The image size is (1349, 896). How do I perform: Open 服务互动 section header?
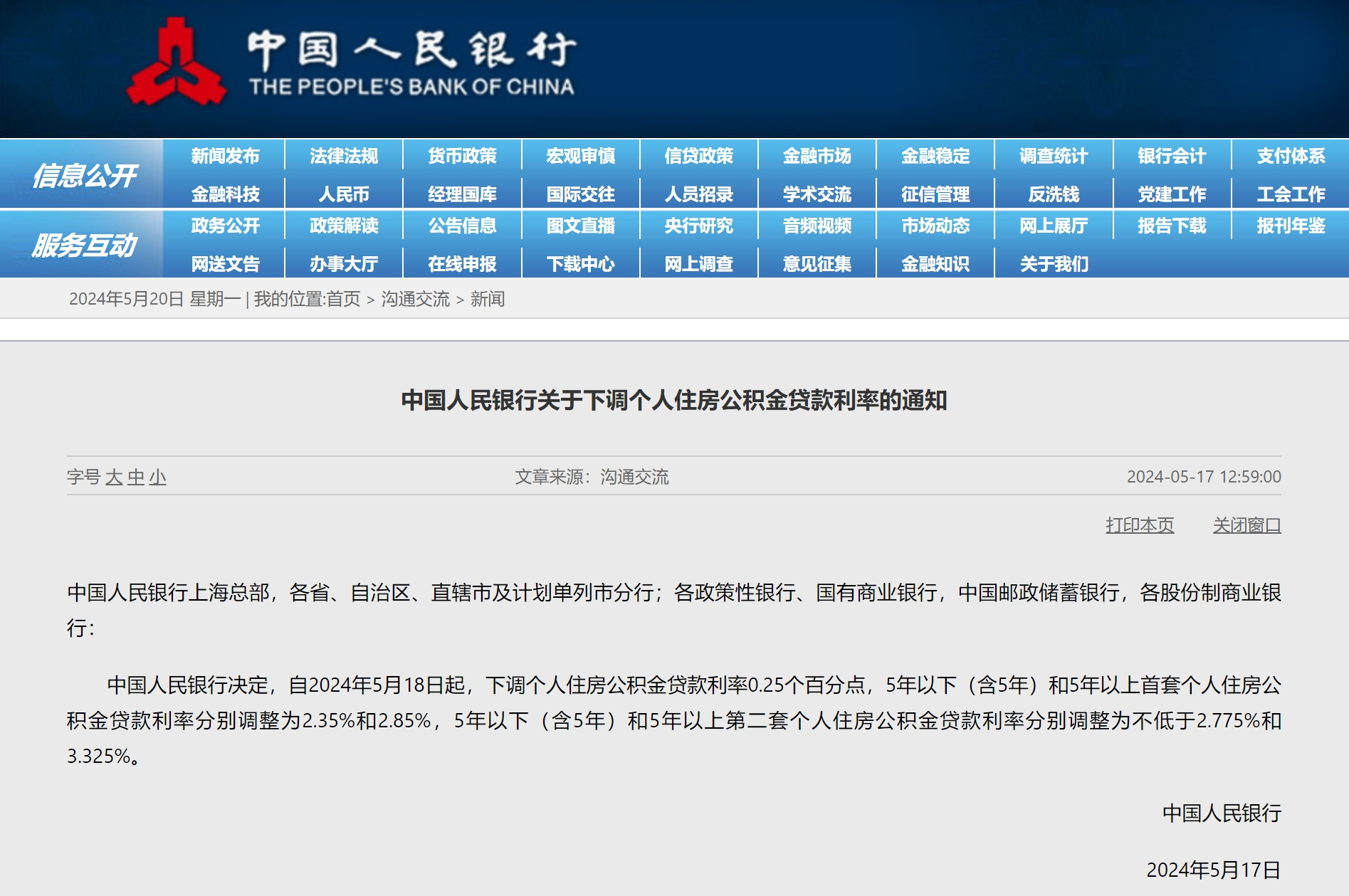[84, 246]
